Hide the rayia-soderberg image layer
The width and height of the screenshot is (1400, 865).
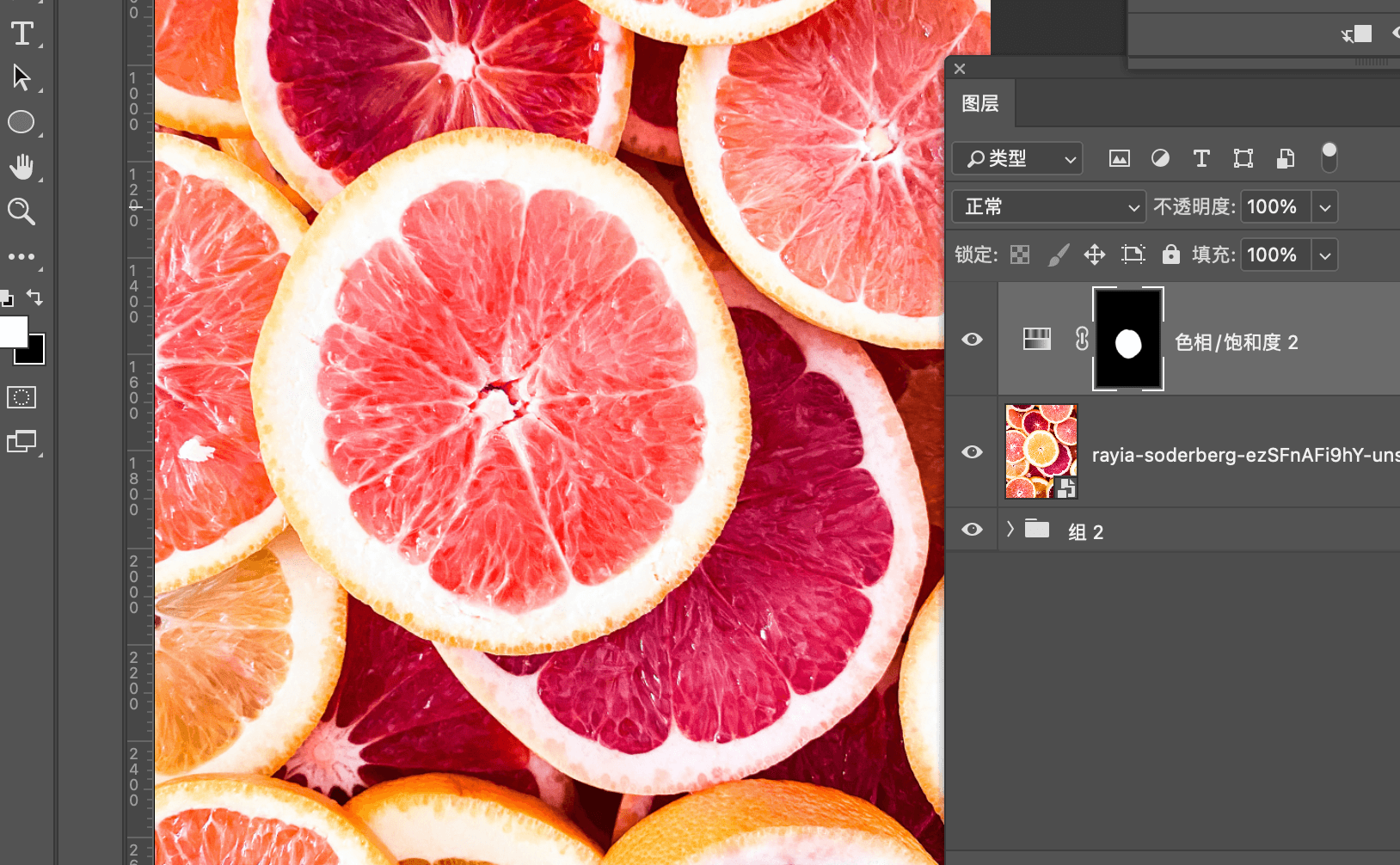pos(973,452)
